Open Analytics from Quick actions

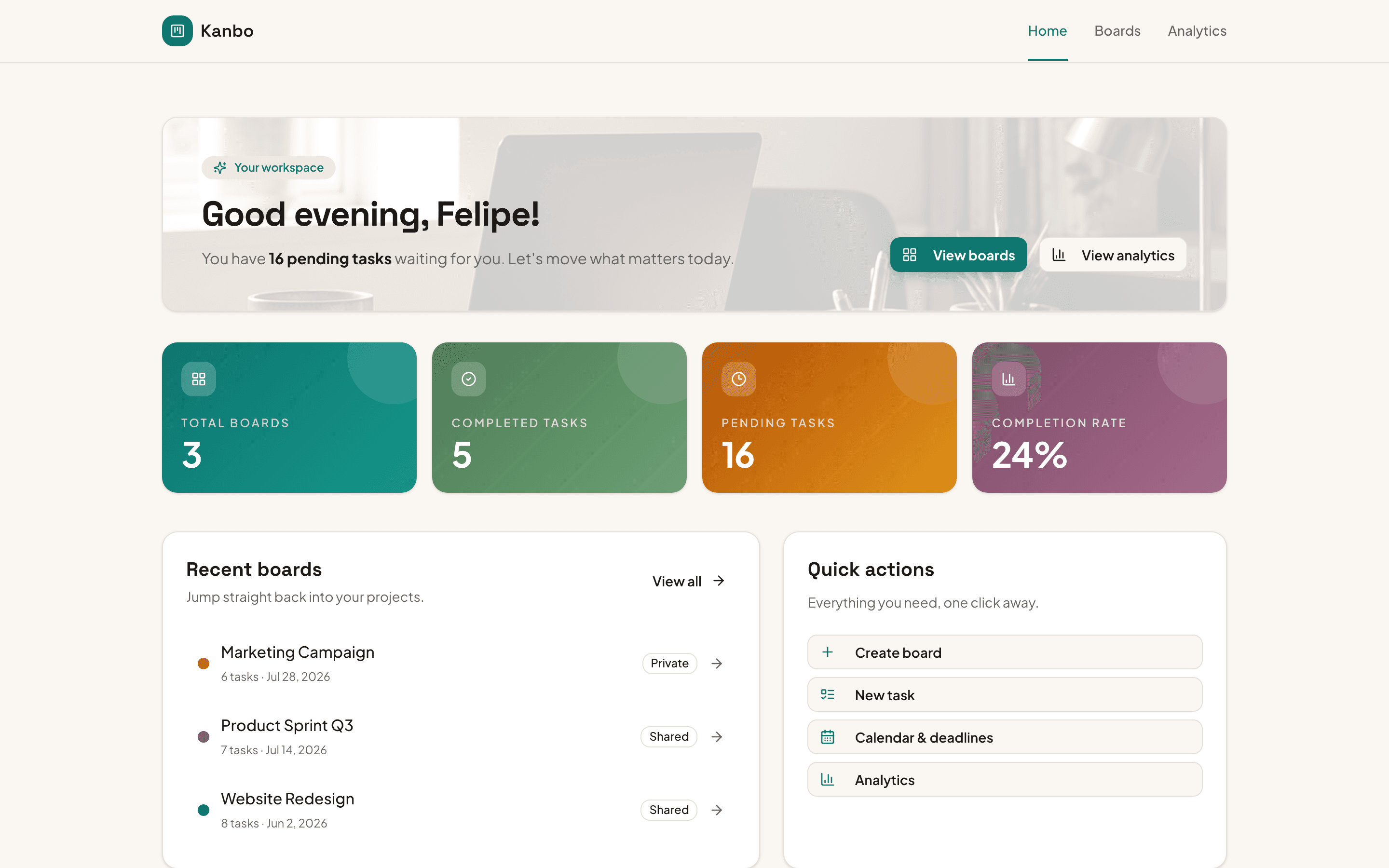pos(1005,780)
